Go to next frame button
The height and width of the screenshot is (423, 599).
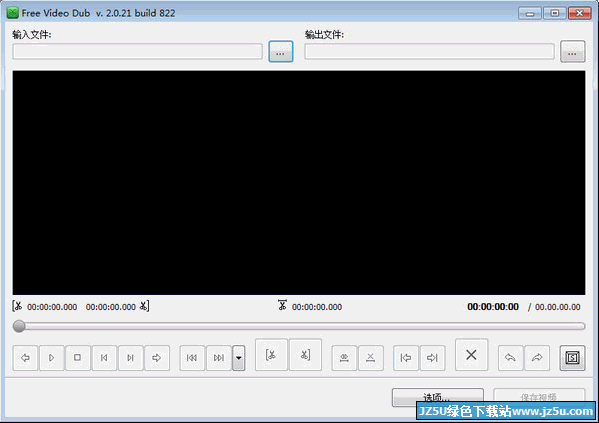pyautogui.click(x=131, y=358)
